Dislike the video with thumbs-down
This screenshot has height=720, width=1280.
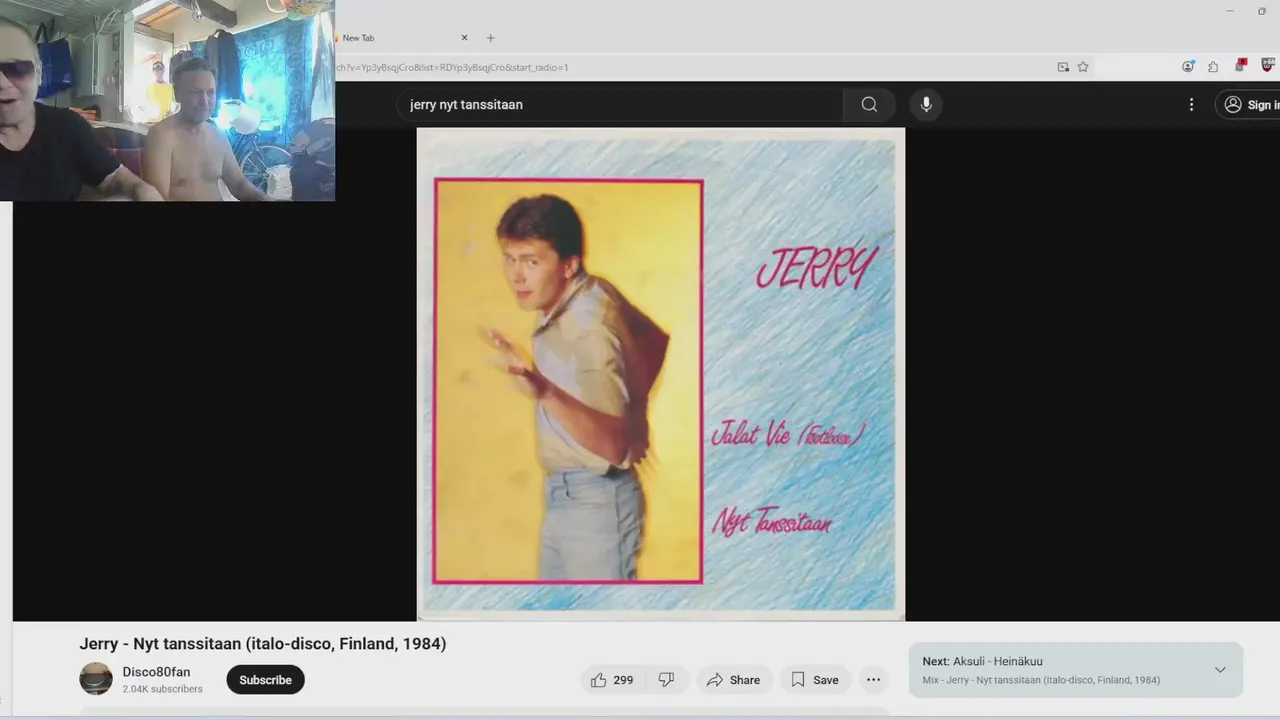(x=666, y=680)
